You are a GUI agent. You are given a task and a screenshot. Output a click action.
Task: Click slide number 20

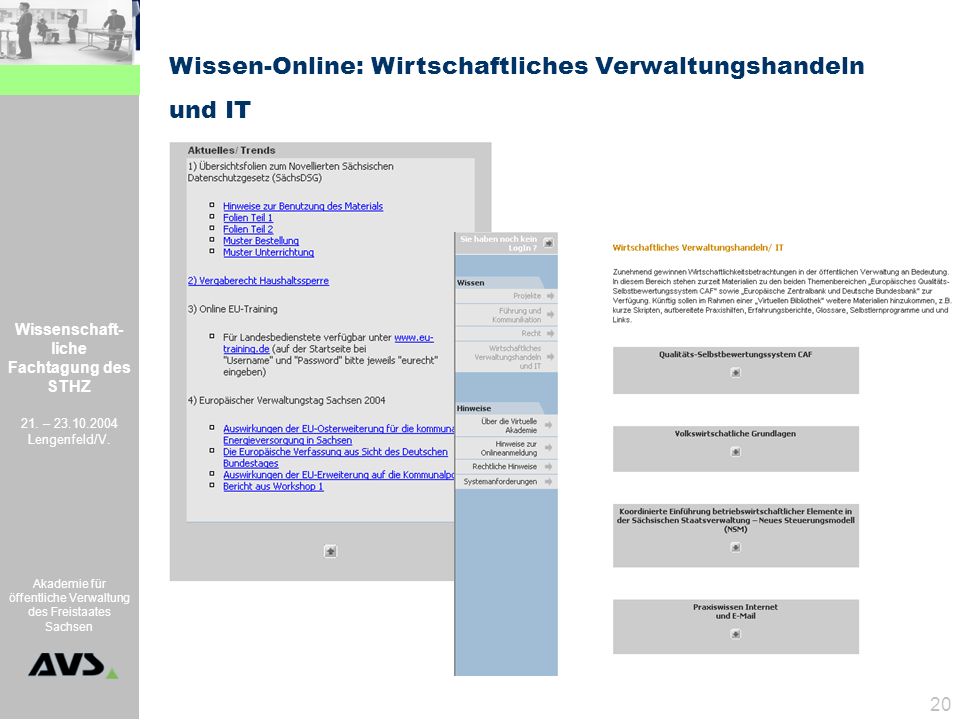(940, 704)
